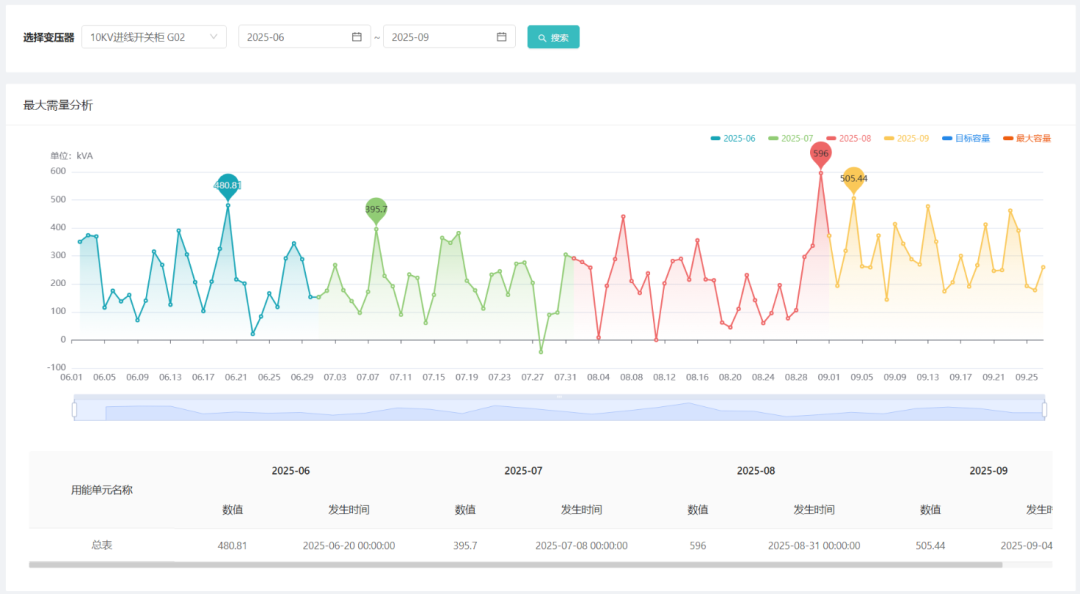The image size is (1080, 594).
Task: Select the 总表 row in the table
Action: click(x=101, y=545)
